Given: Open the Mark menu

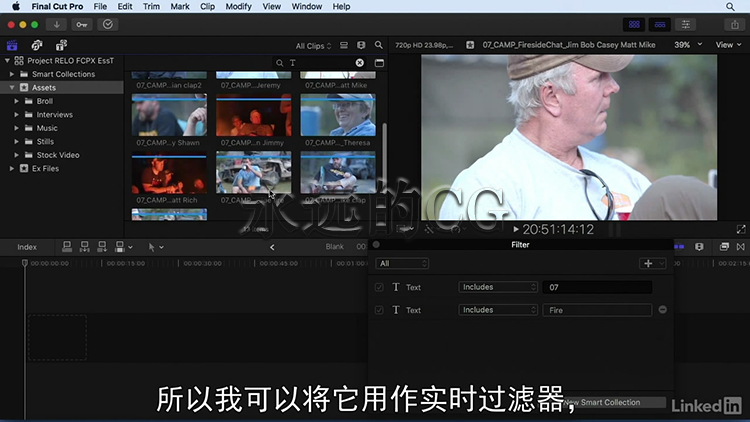Looking at the screenshot, I should click(180, 6).
